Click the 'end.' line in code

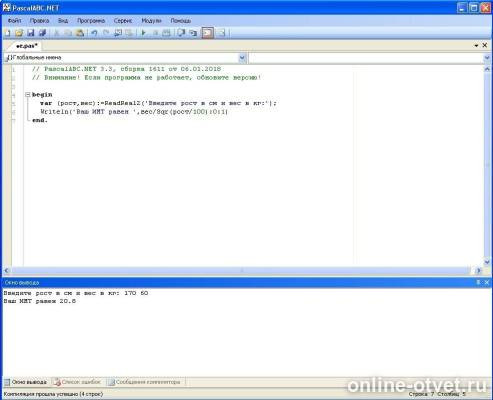point(40,120)
